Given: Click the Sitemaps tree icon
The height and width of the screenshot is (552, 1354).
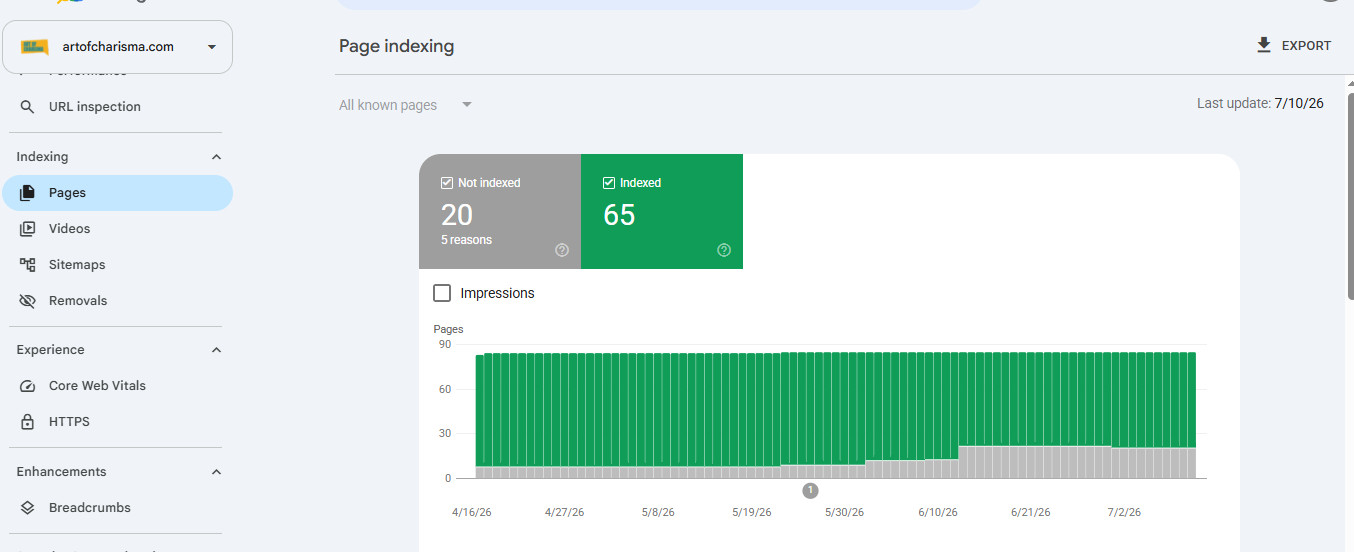Looking at the screenshot, I should tap(28, 265).
